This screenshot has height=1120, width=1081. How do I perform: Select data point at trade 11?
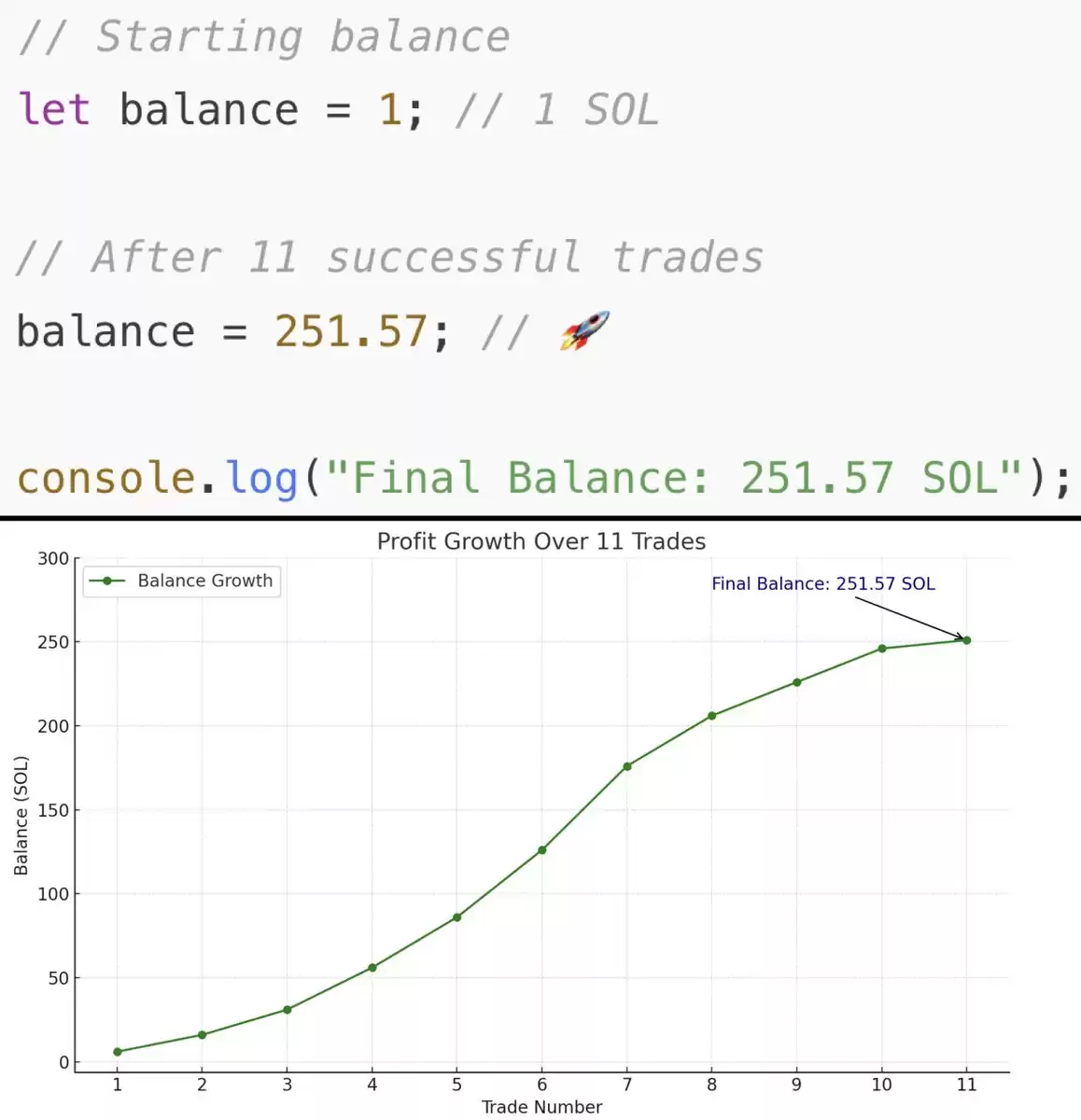(967, 640)
